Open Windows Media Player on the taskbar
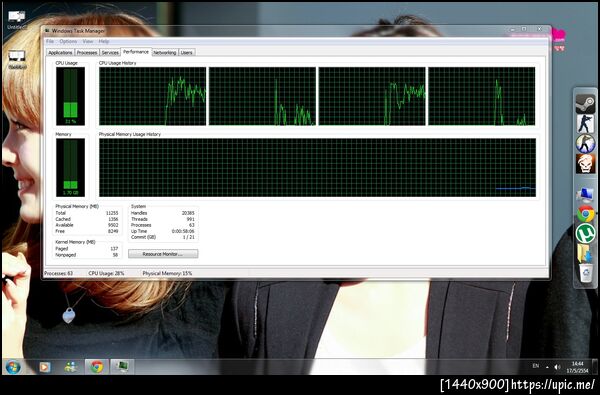Viewport: 600px width, 395px height. (44, 367)
